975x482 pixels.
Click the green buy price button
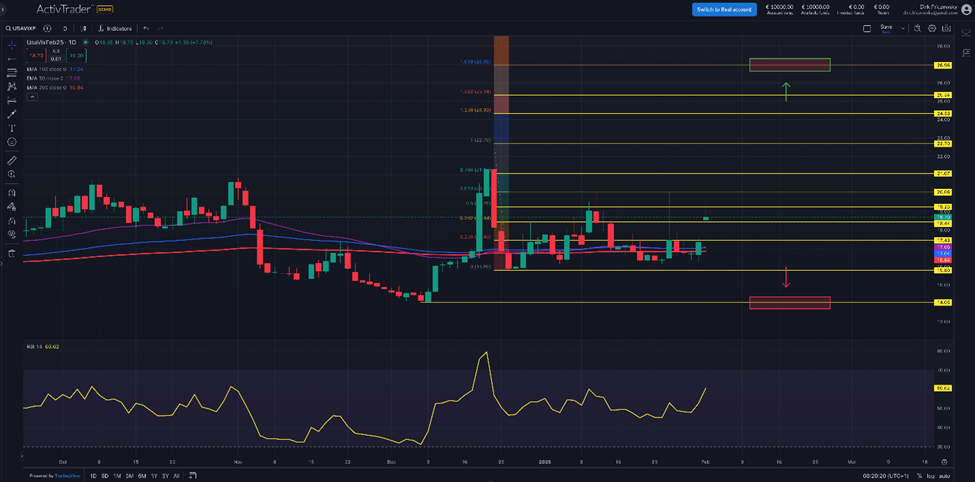[78, 55]
